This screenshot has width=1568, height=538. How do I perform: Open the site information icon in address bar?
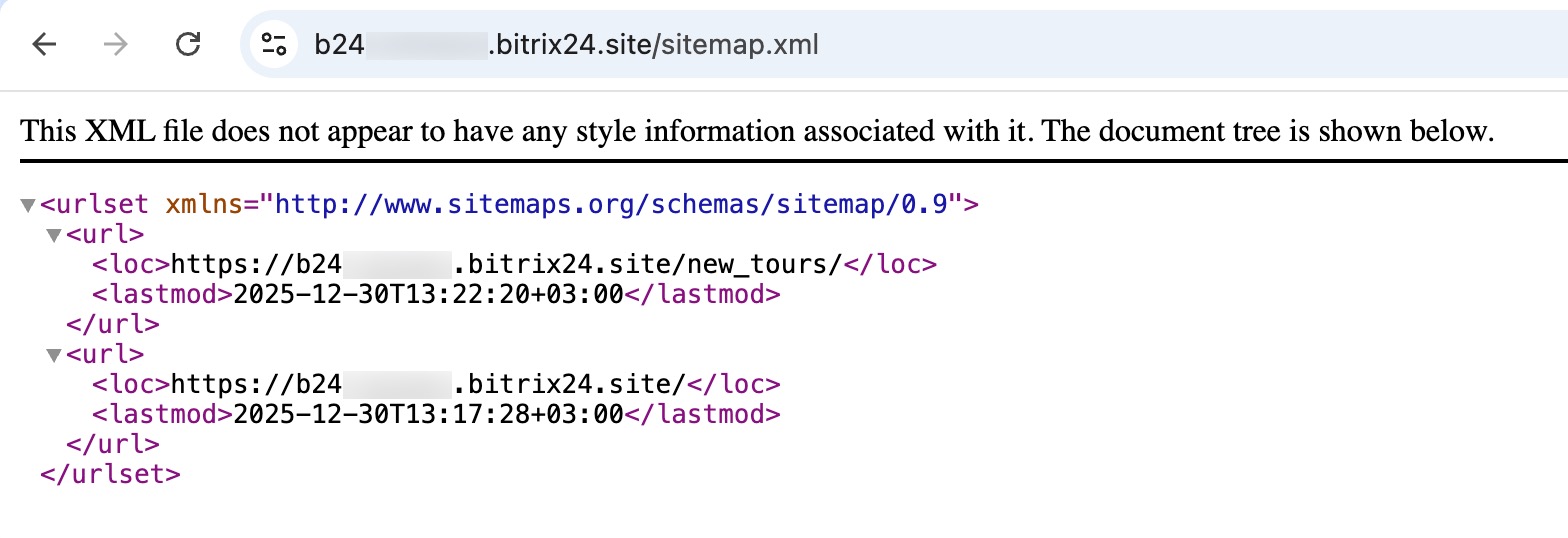273,45
